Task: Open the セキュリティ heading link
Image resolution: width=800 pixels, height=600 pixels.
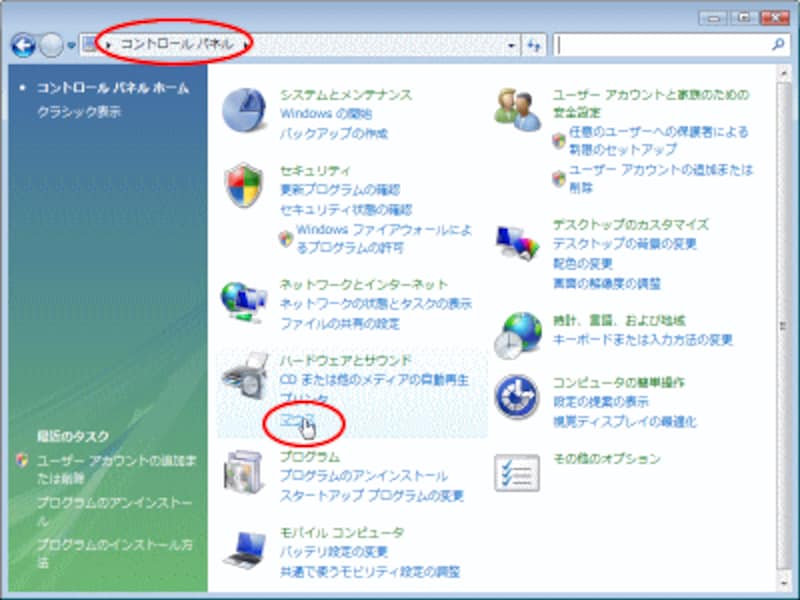Action: (x=315, y=170)
